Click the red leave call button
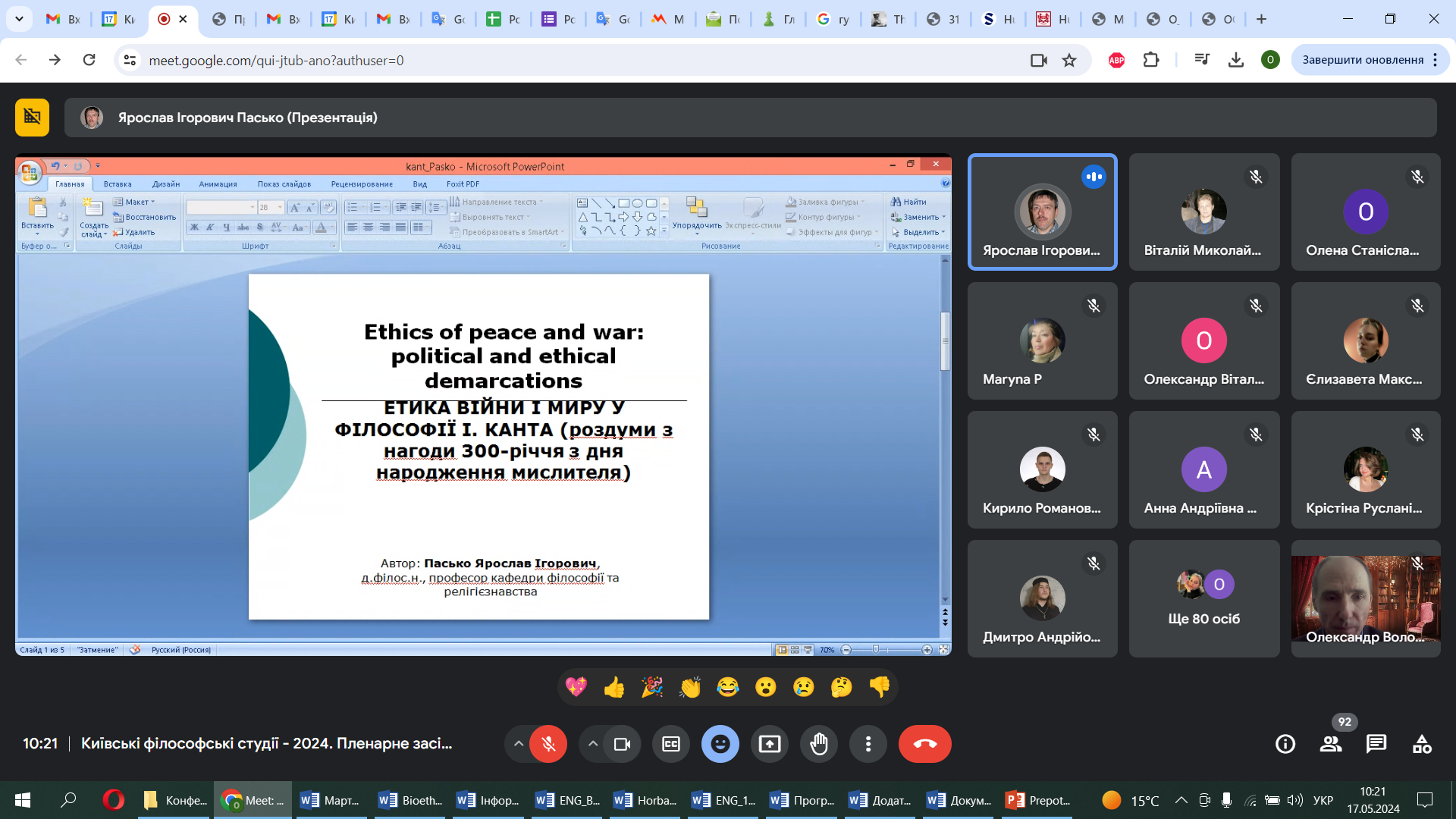This screenshot has height=819, width=1456. click(x=924, y=744)
